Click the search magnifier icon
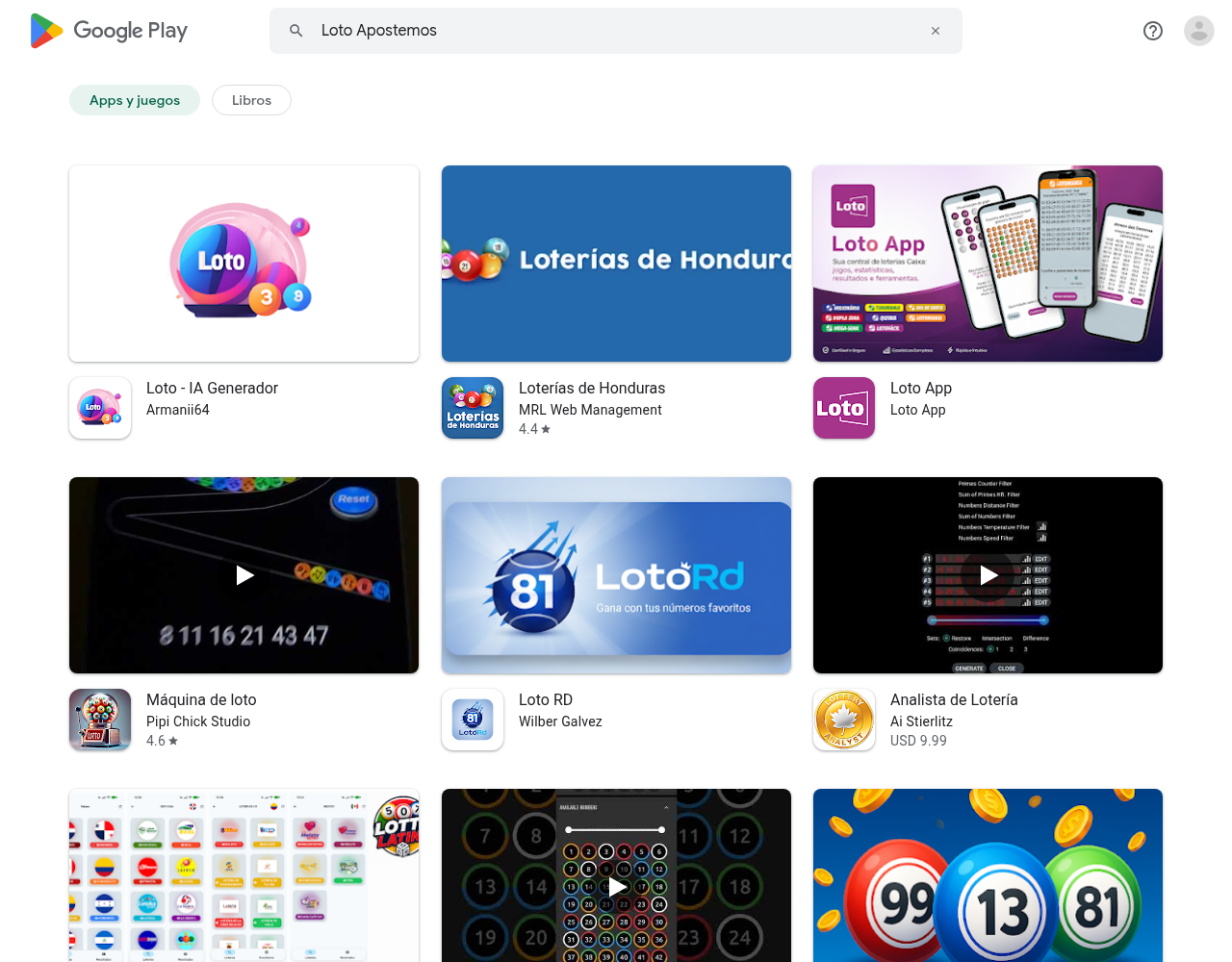Screen dimensions: 1232x962 click(x=296, y=31)
